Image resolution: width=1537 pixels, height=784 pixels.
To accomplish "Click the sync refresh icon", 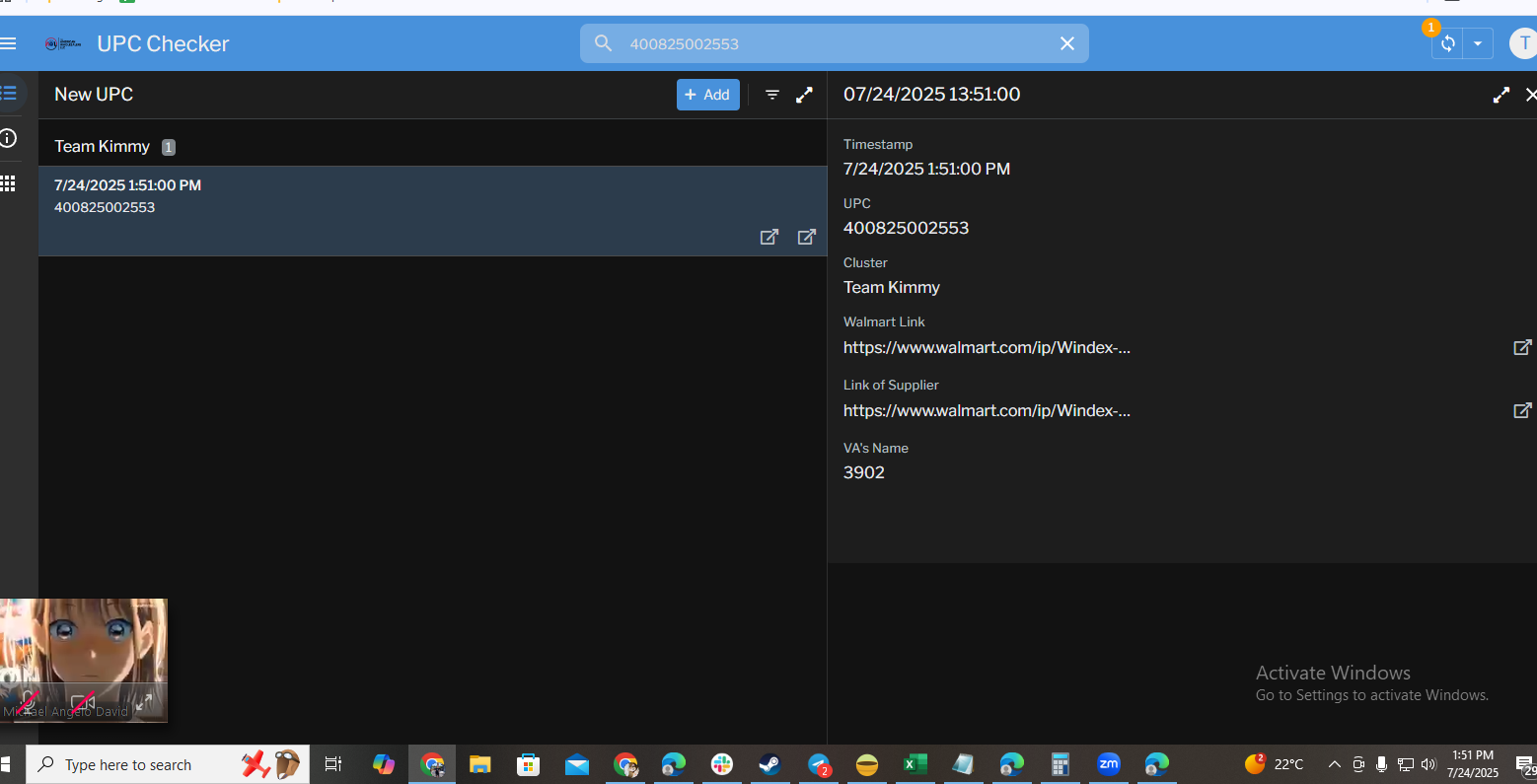I will tap(1447, 43).
